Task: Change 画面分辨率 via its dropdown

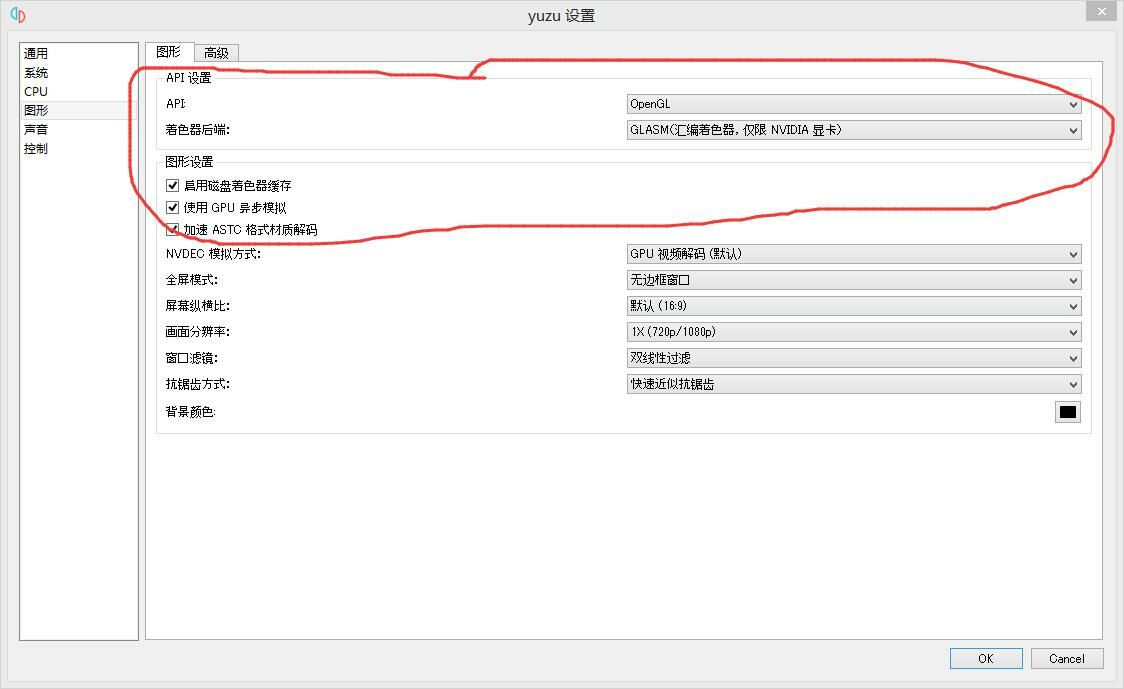Action: 853,332
